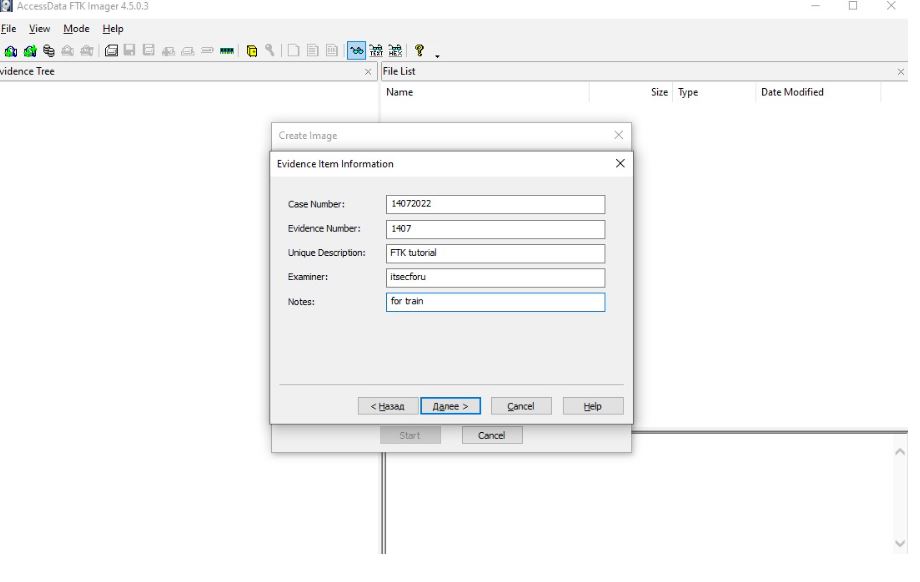This screenshot has width=920, height=582.
Task: Switch viewer to Text mode icon
Action: [376, 50]
